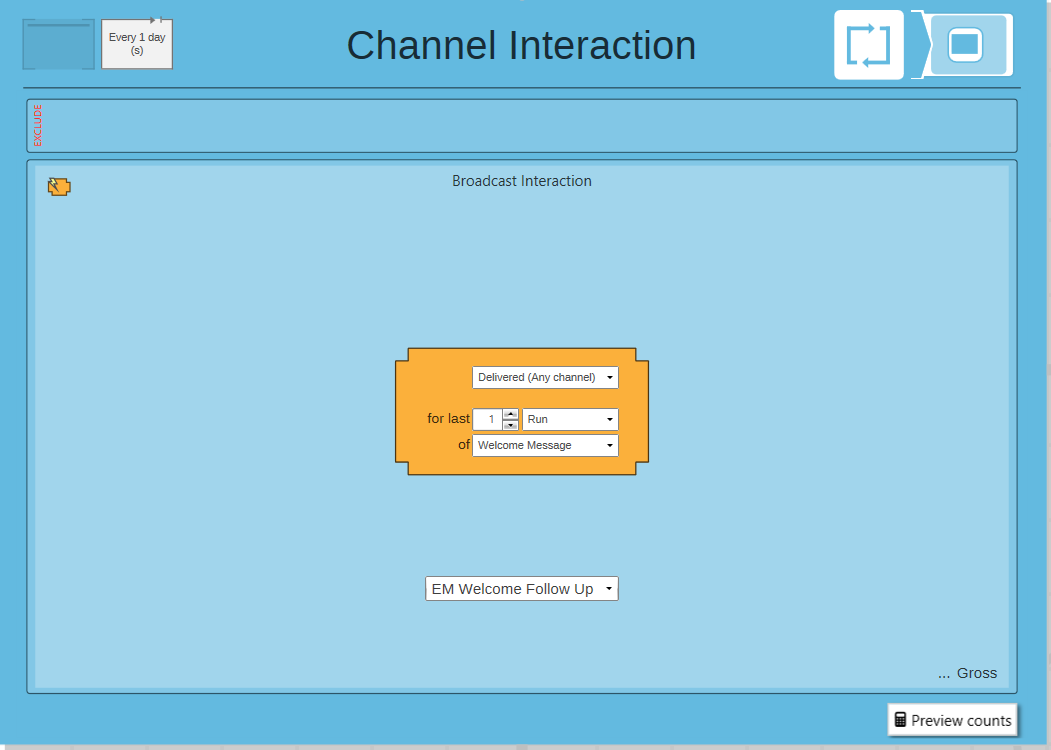
Task: Open the 'Every 1 day (s)' schedule box
Action: click(x=137, y=44)
